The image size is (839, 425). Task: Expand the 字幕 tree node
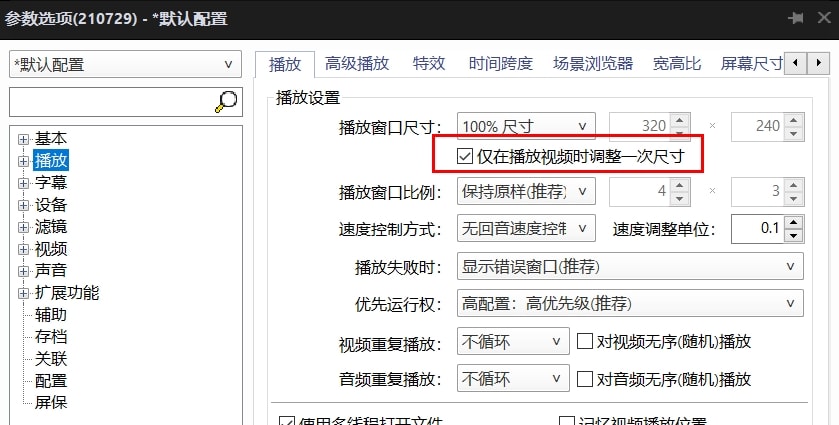[23, 183]
